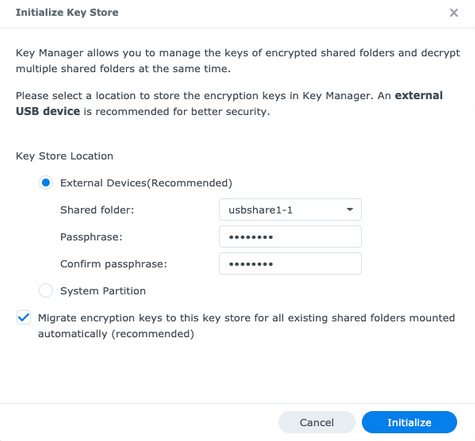The width and height of the screenshot is (475, 441).
Task: Click the Key Store Location heading
Action: pyautogui.click(x=65, y=156)
